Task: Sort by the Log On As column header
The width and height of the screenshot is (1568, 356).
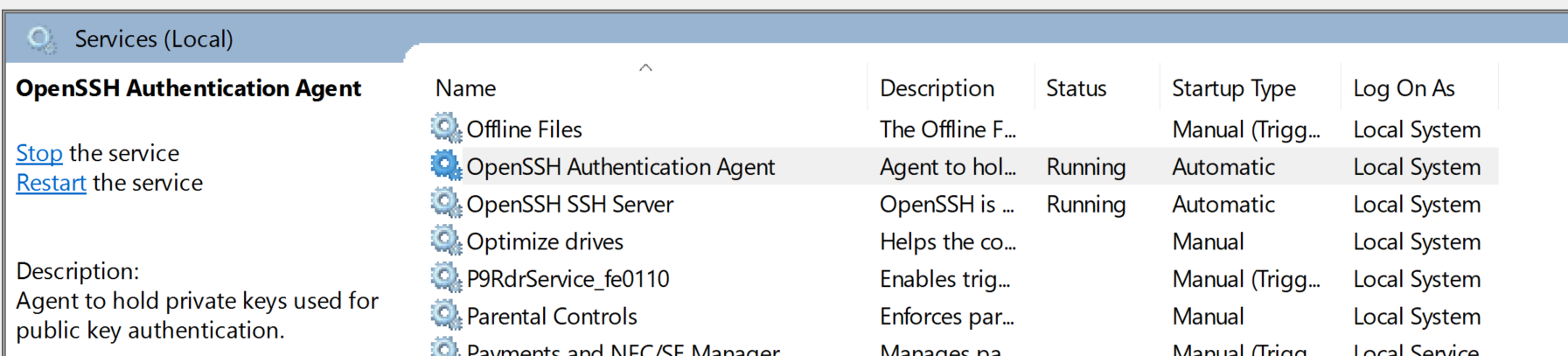Action: click(1404, 88)
